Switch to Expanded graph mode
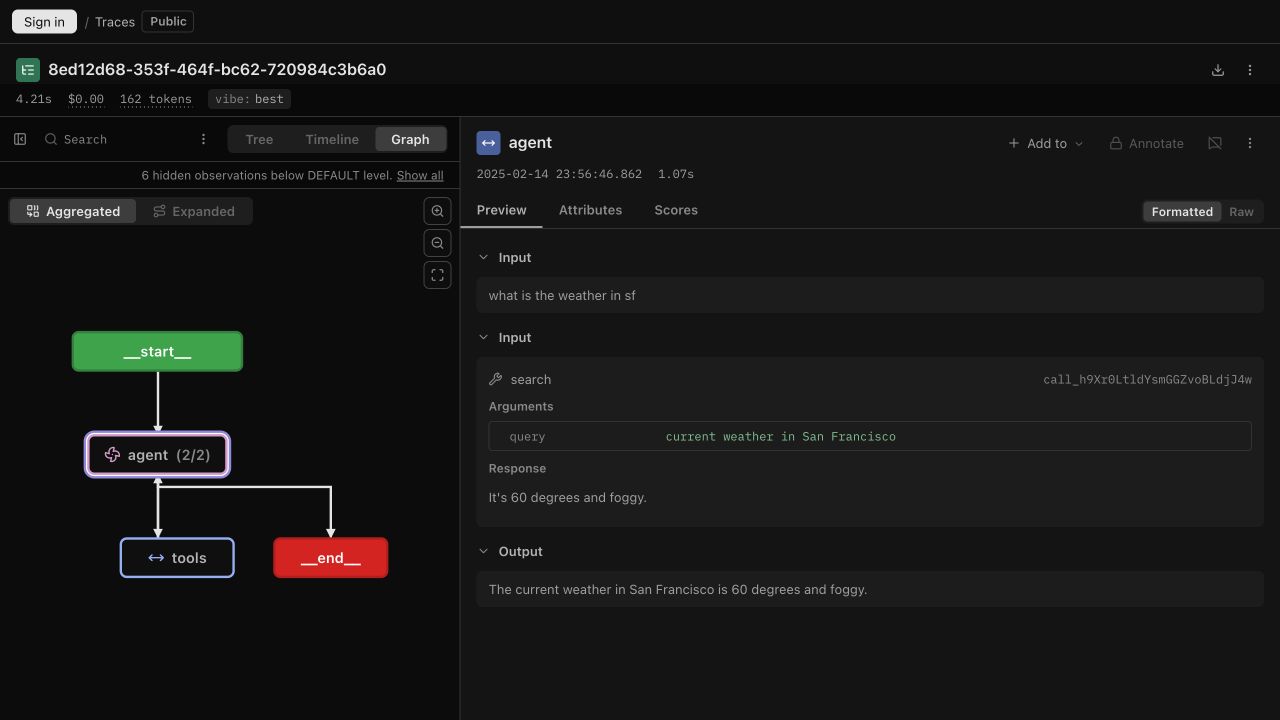1280x720 pixels. tap(194, 211)
